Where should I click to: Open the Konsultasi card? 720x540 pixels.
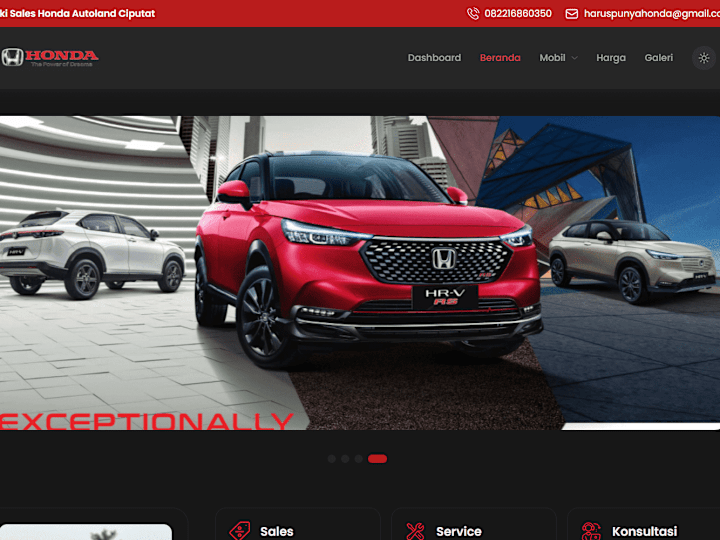pos(643,524)
